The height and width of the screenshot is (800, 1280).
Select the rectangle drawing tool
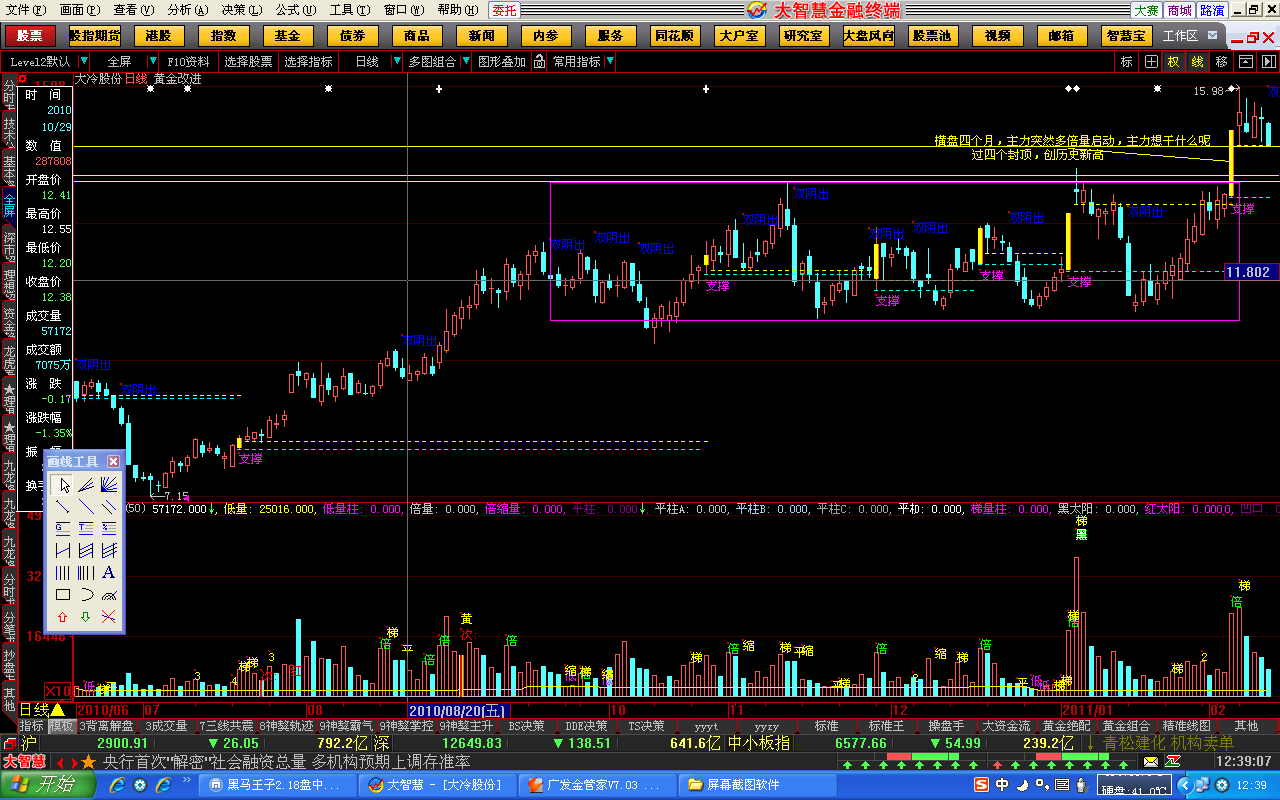point(63,594)
